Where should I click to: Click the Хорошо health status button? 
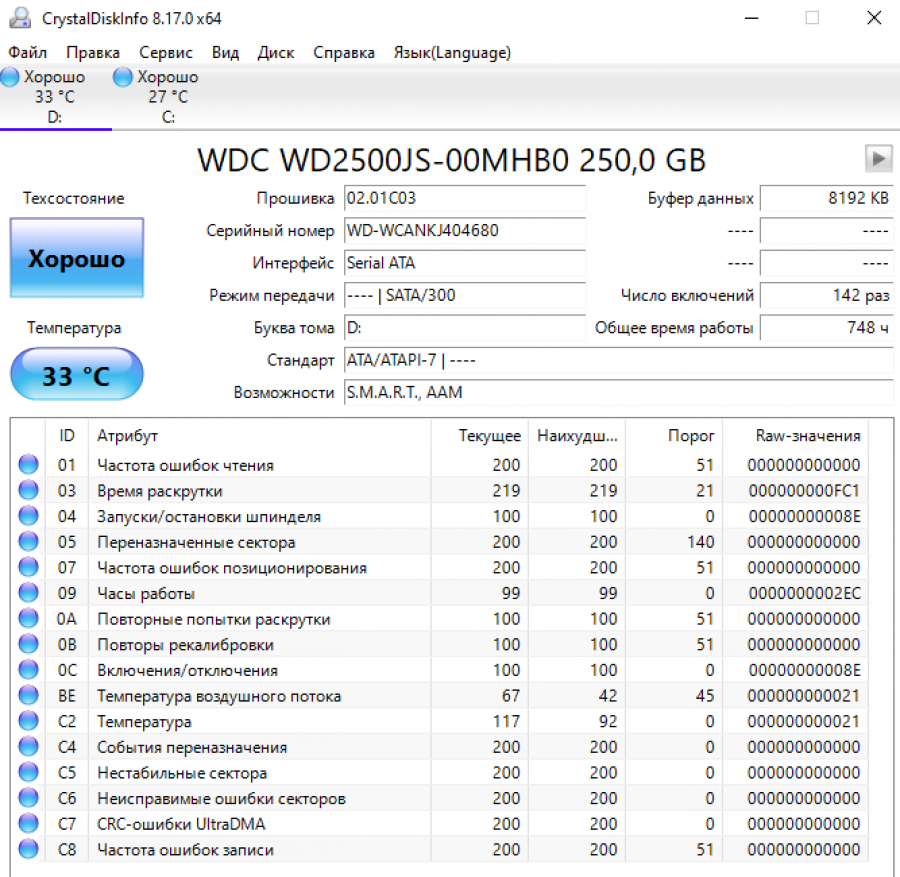tap(76, 259)
